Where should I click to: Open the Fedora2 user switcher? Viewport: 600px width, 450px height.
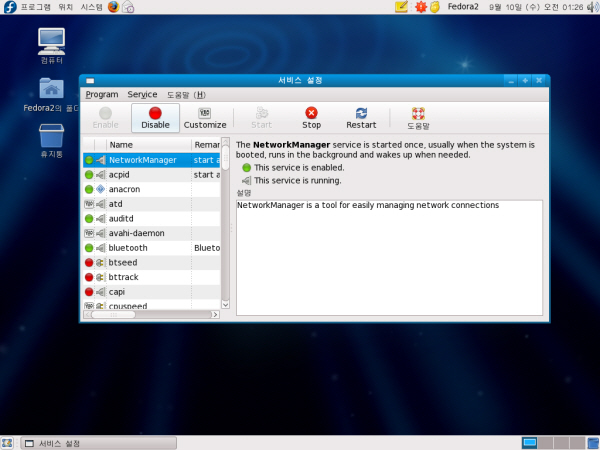coord(463,7)
